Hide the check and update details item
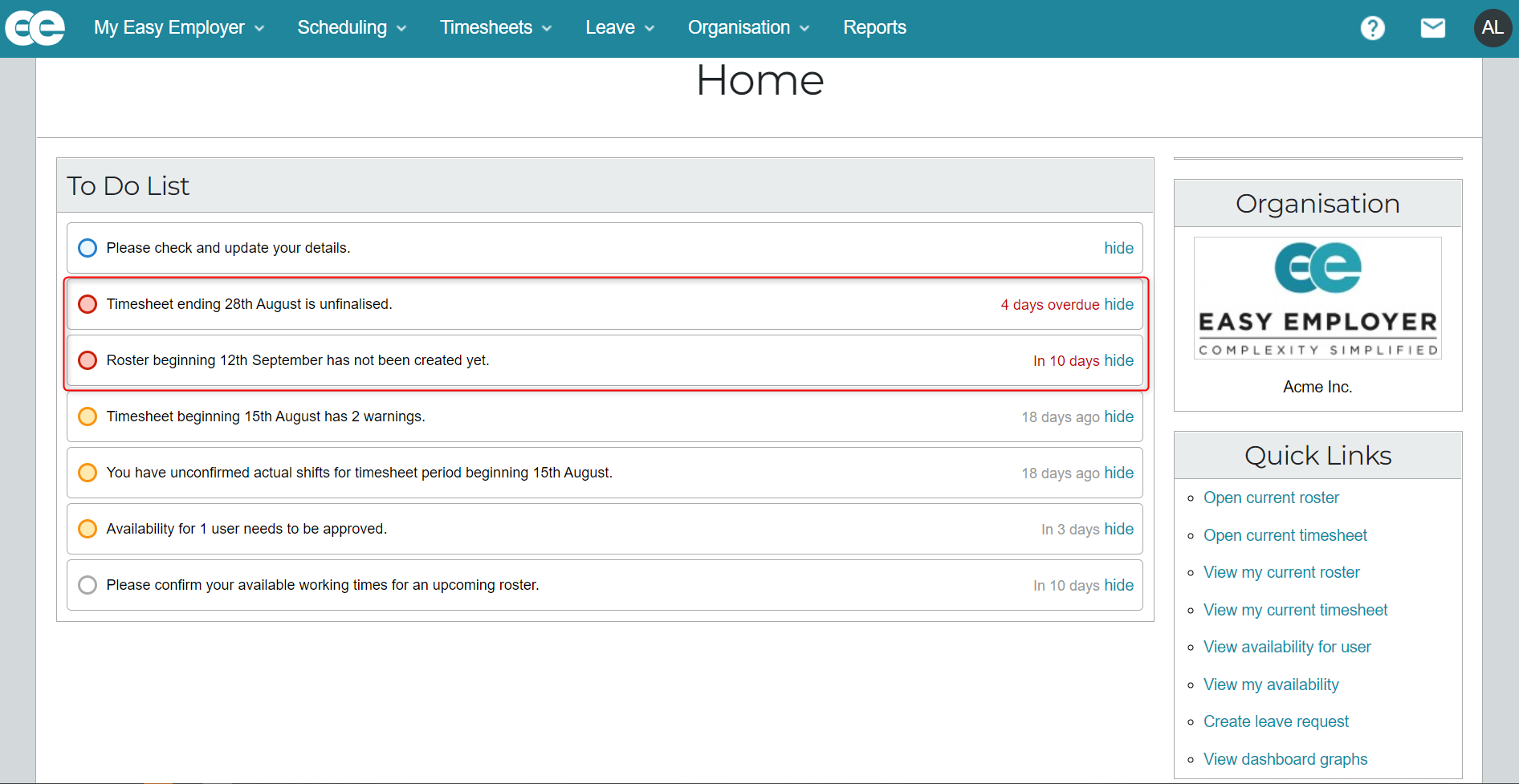Viewport: 1519px width, 784px height. 1118,248
